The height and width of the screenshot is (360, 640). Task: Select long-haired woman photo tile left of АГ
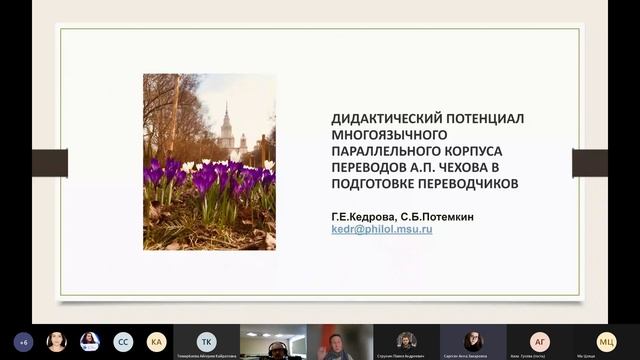[473, 342]
